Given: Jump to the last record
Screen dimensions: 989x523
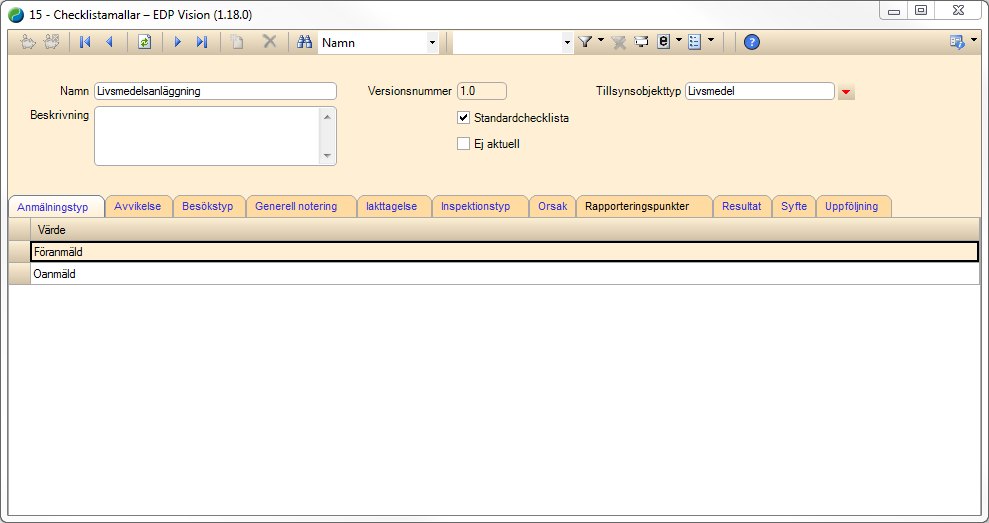Looking at the screenshot, I should tap(202, 42).
